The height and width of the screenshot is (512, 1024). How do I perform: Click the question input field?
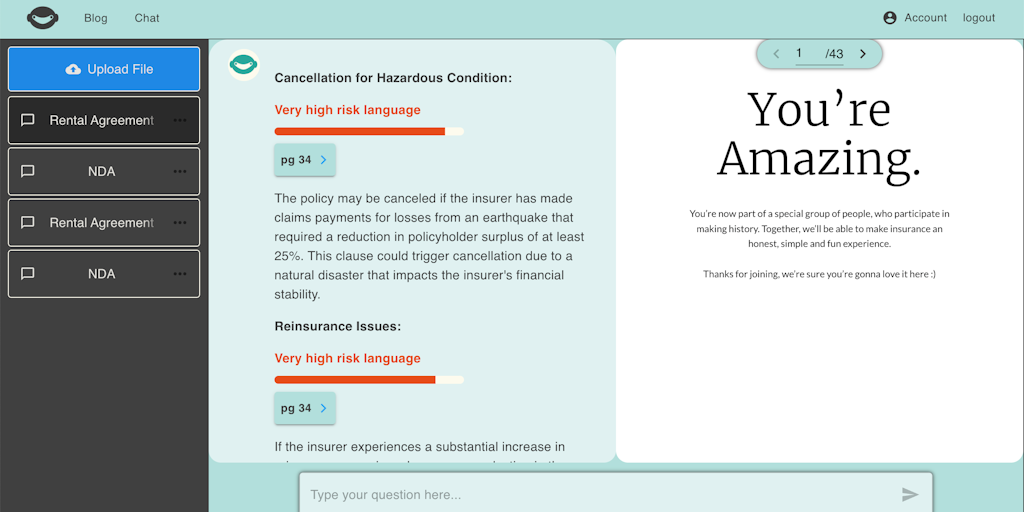(x=600, y=494)
